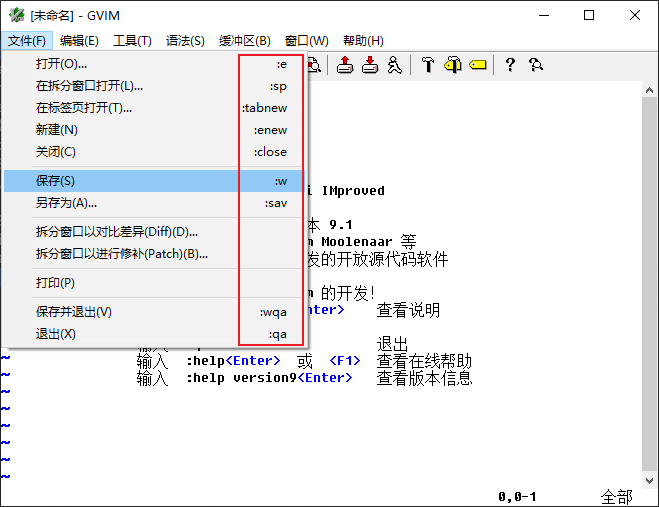Click the Find Help magnifier icon
The width and height of the screenshot is (659, 507).
tap(535, 65)
